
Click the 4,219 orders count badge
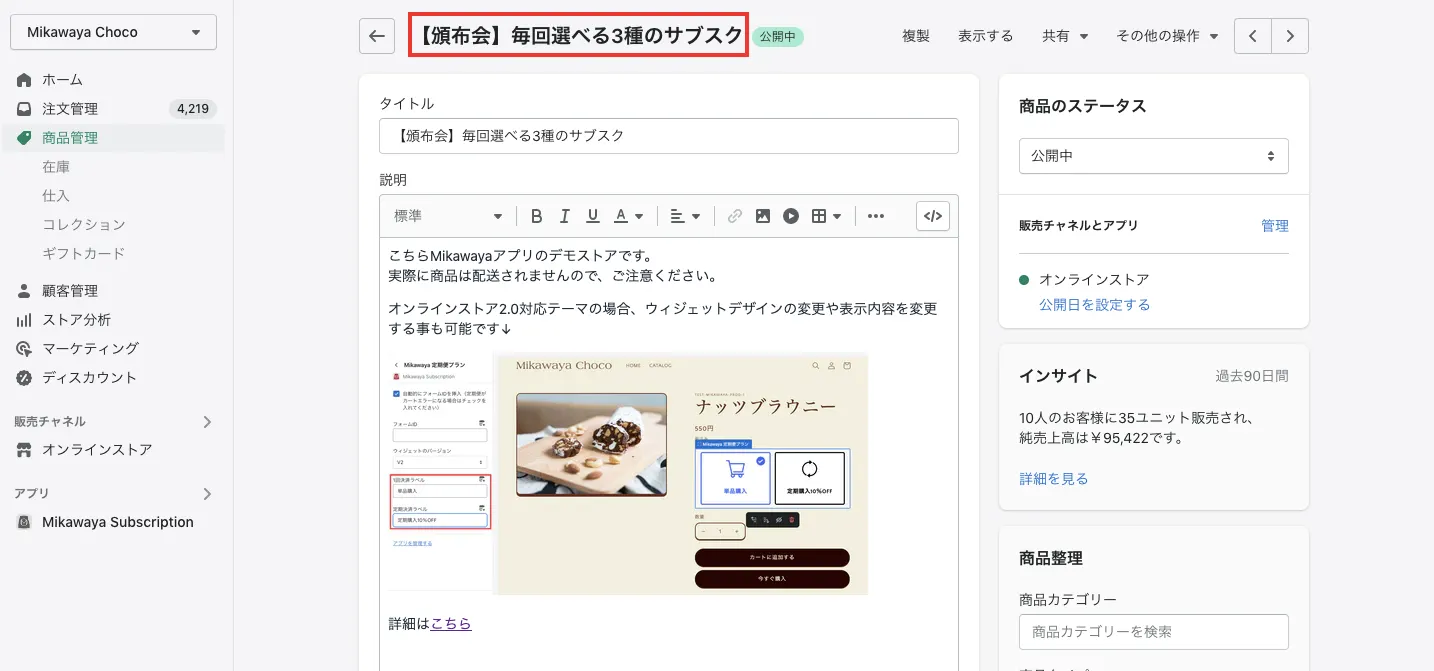pyautogui.click(x=193, y=109)
